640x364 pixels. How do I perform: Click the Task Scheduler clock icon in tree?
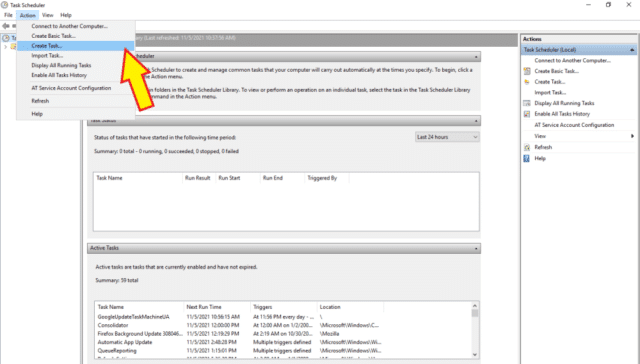click(5, 38)
